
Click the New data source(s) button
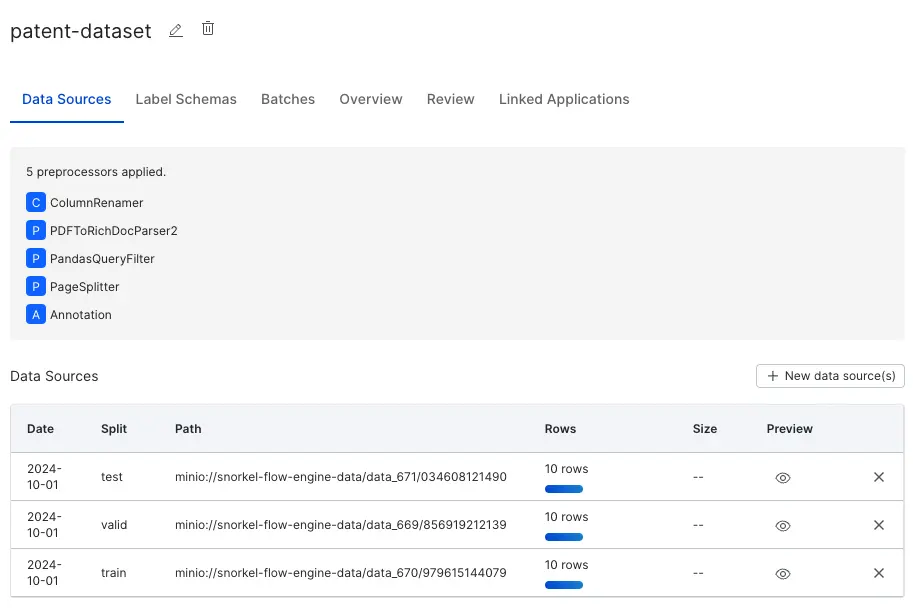click(x=830, y=376)
